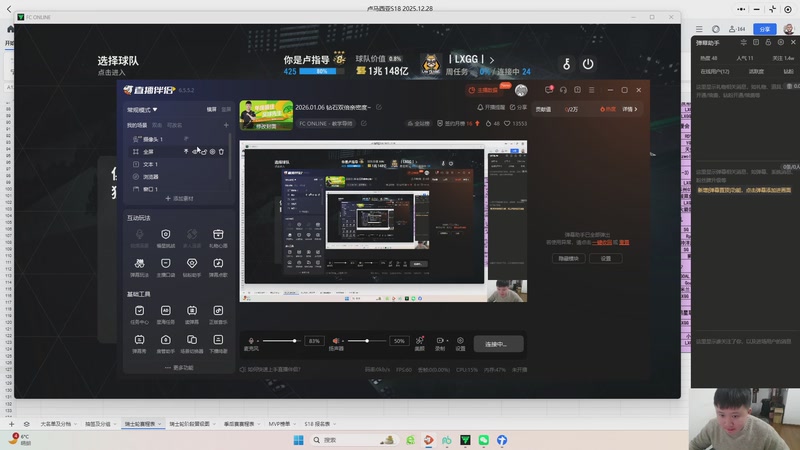Open the 场景切换器 scene switcher tool
800x450 pixels.
(x=192, y=343)
